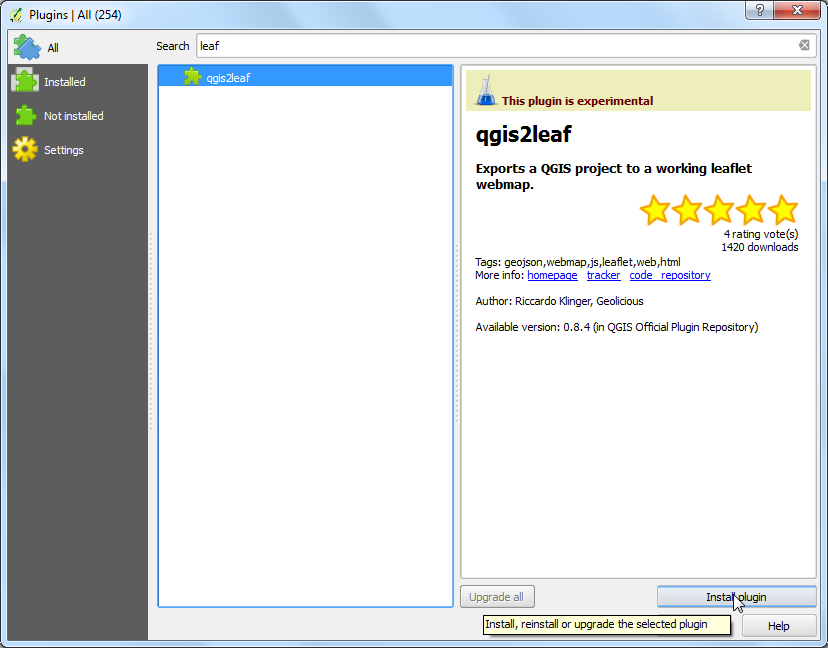Click the experimental flask icon

(x=486, y=90)
